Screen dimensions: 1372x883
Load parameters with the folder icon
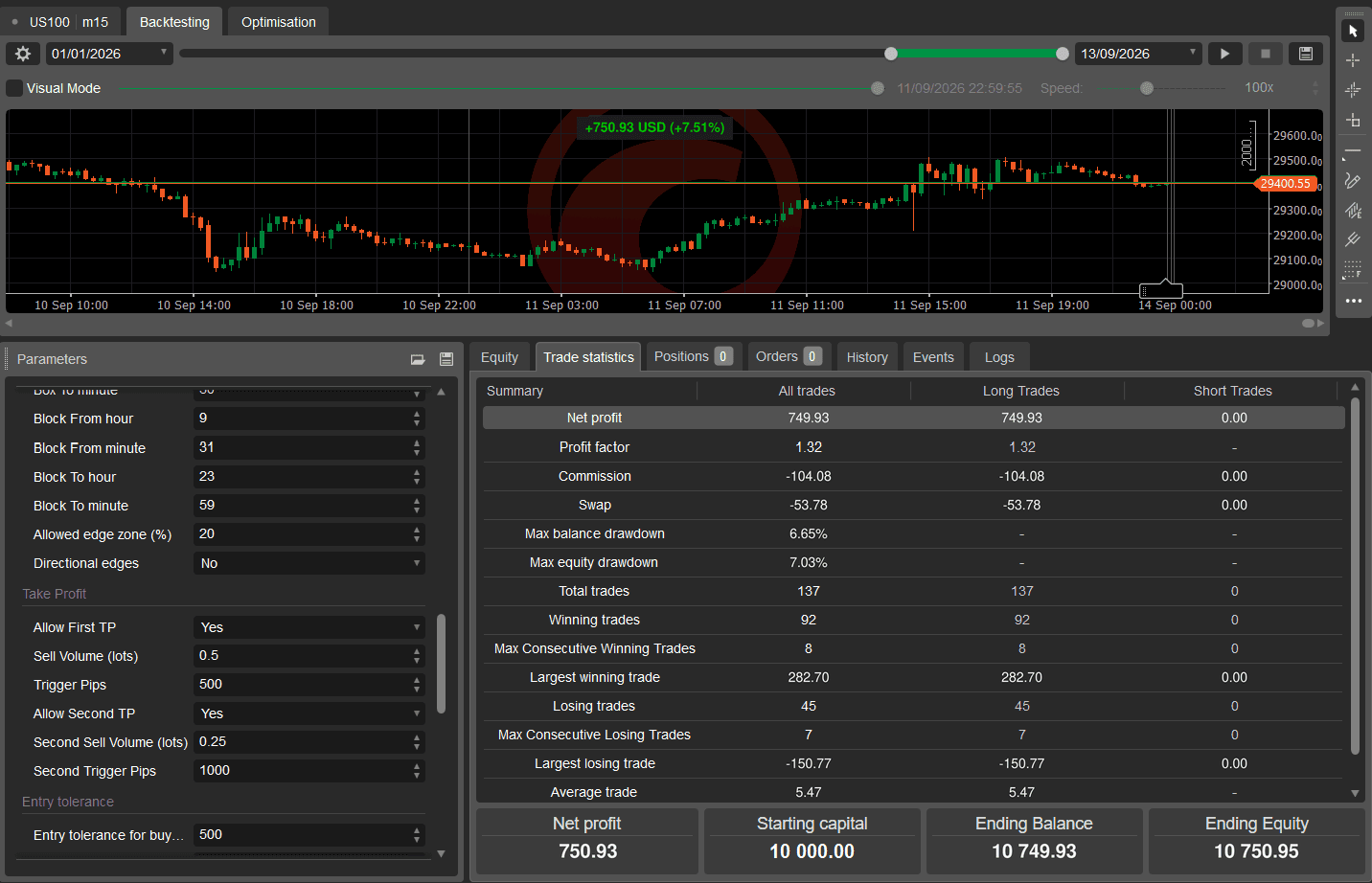tap(418, 359)
